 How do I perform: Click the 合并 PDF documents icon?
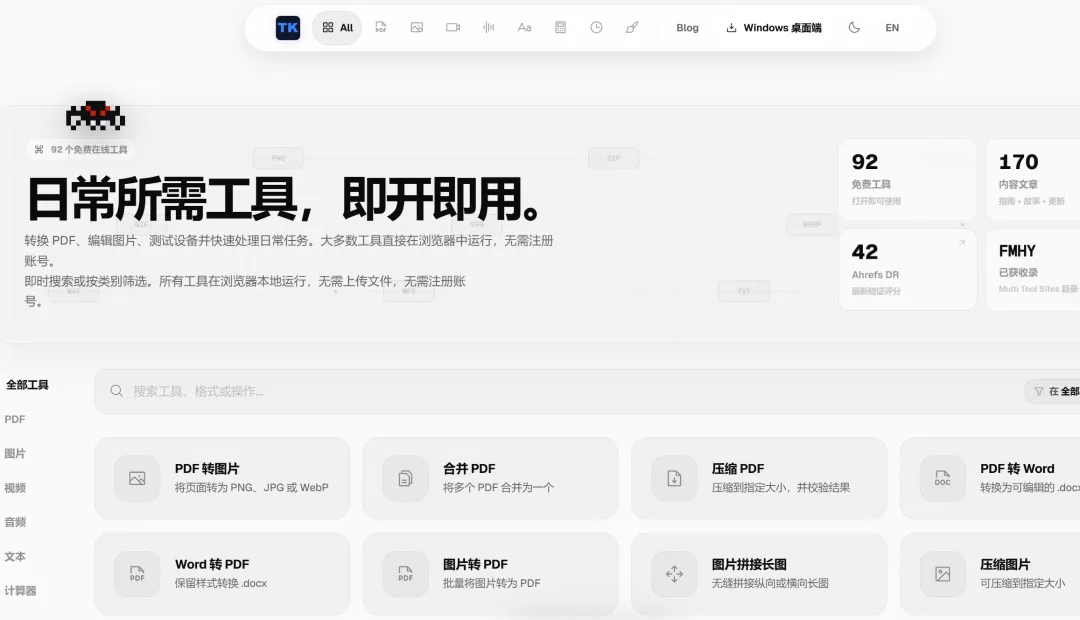(406, 478)
